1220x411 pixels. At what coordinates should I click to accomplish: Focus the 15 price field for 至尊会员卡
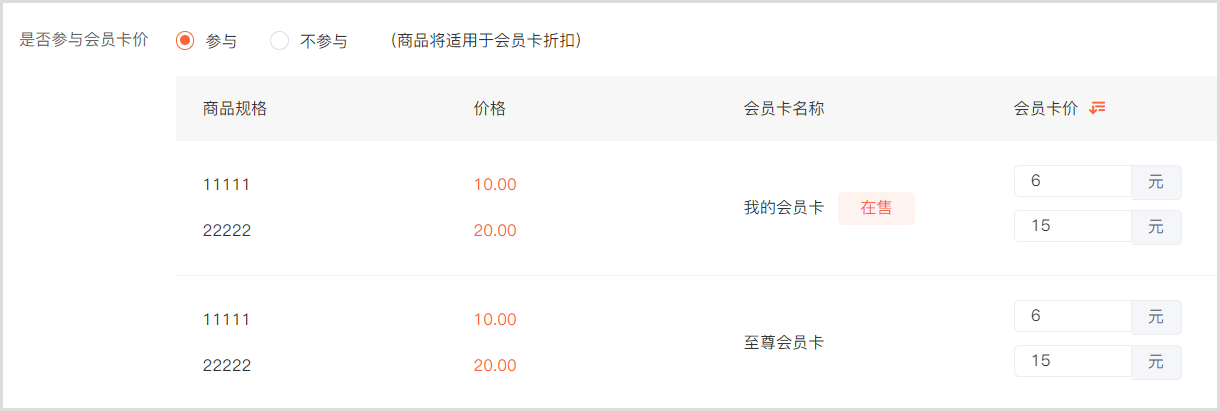pyautogui.click(x=1072, y=361)
